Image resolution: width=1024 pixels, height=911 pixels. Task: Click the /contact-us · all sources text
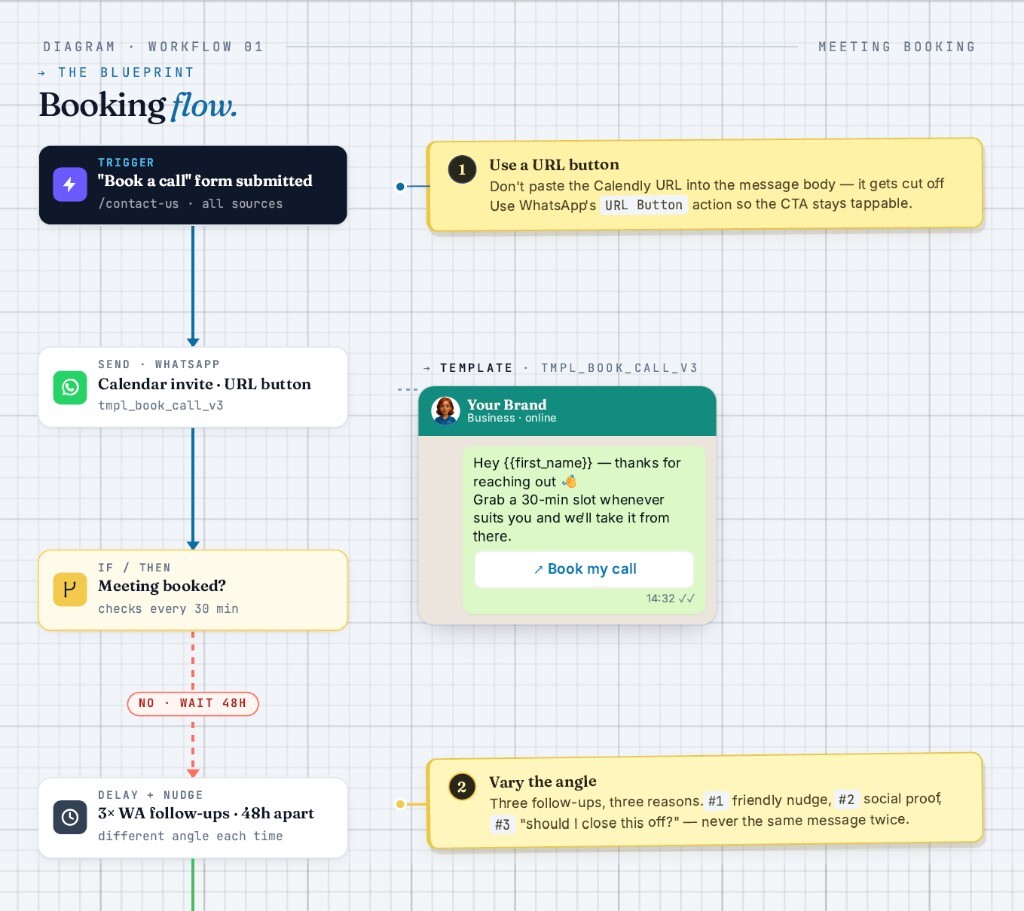point(191,204)
